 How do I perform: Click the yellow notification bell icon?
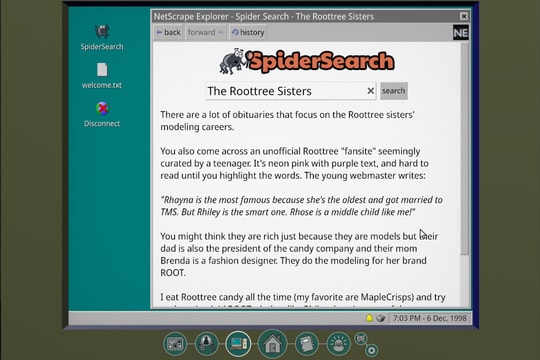click(369, 318)
